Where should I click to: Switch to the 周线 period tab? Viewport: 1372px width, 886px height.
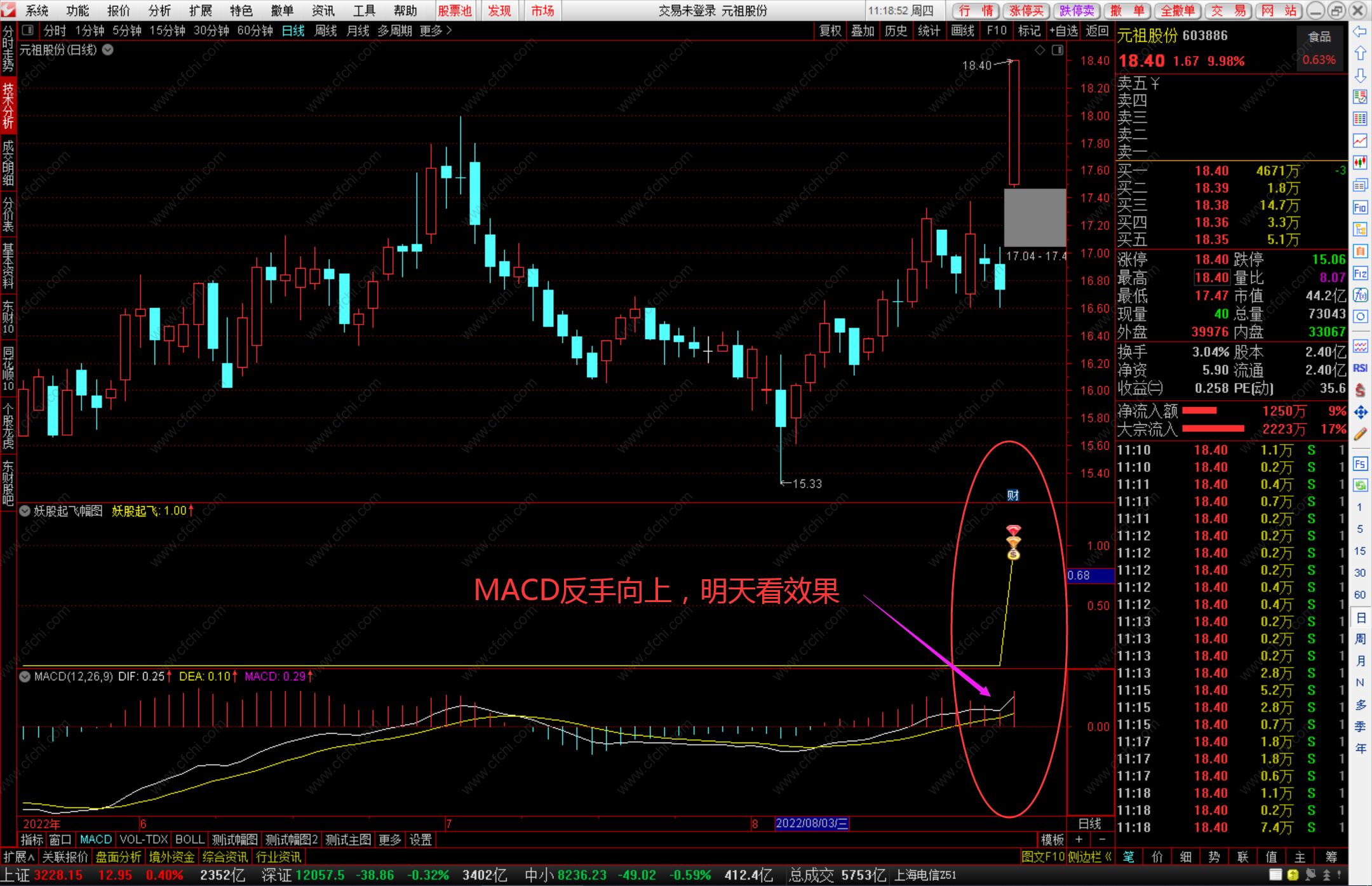click(x=325, y=30)
